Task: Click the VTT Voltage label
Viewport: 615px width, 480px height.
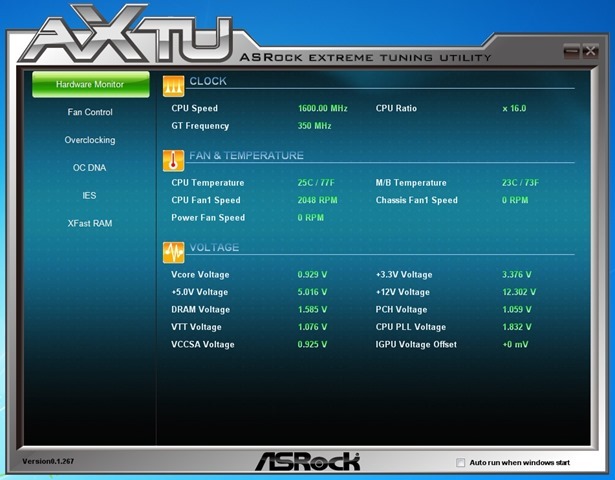Action: pos(196,327)
